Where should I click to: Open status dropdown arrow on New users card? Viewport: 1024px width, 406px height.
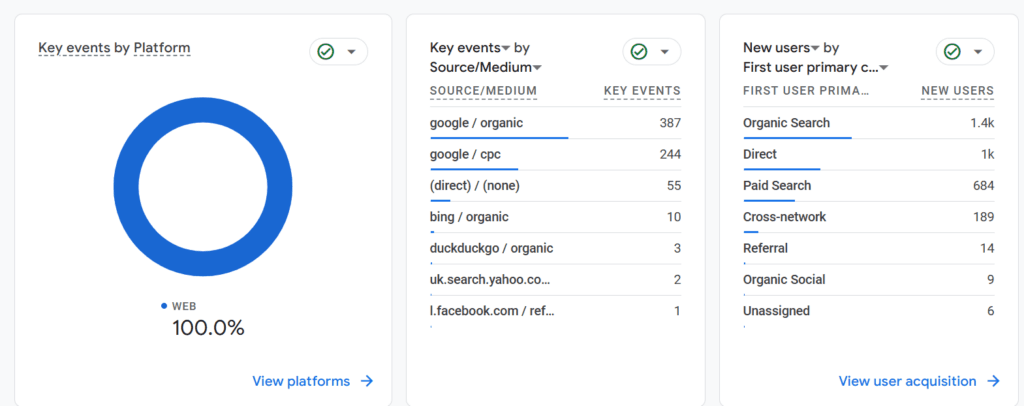[978, 52]
